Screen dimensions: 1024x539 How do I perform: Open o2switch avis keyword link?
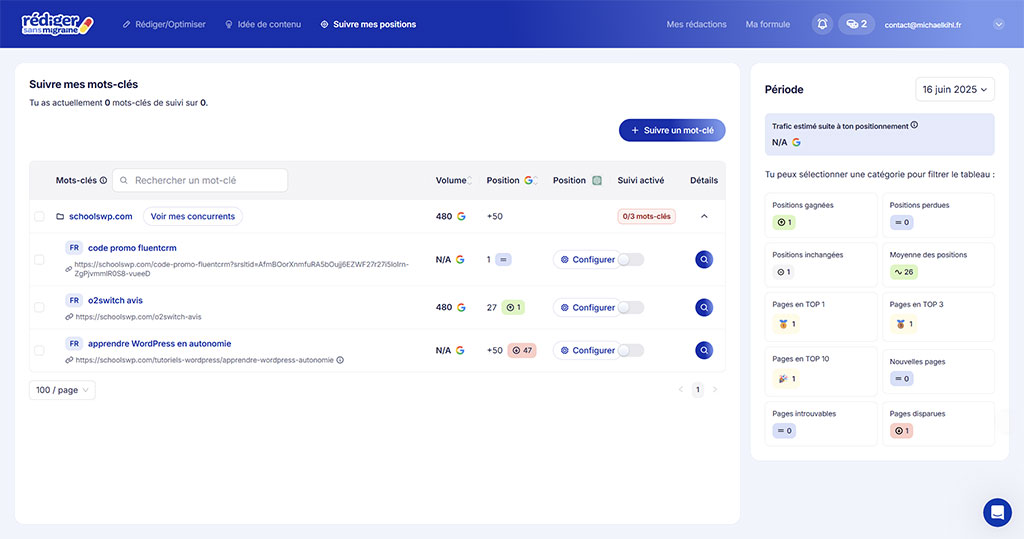point(115,301)
